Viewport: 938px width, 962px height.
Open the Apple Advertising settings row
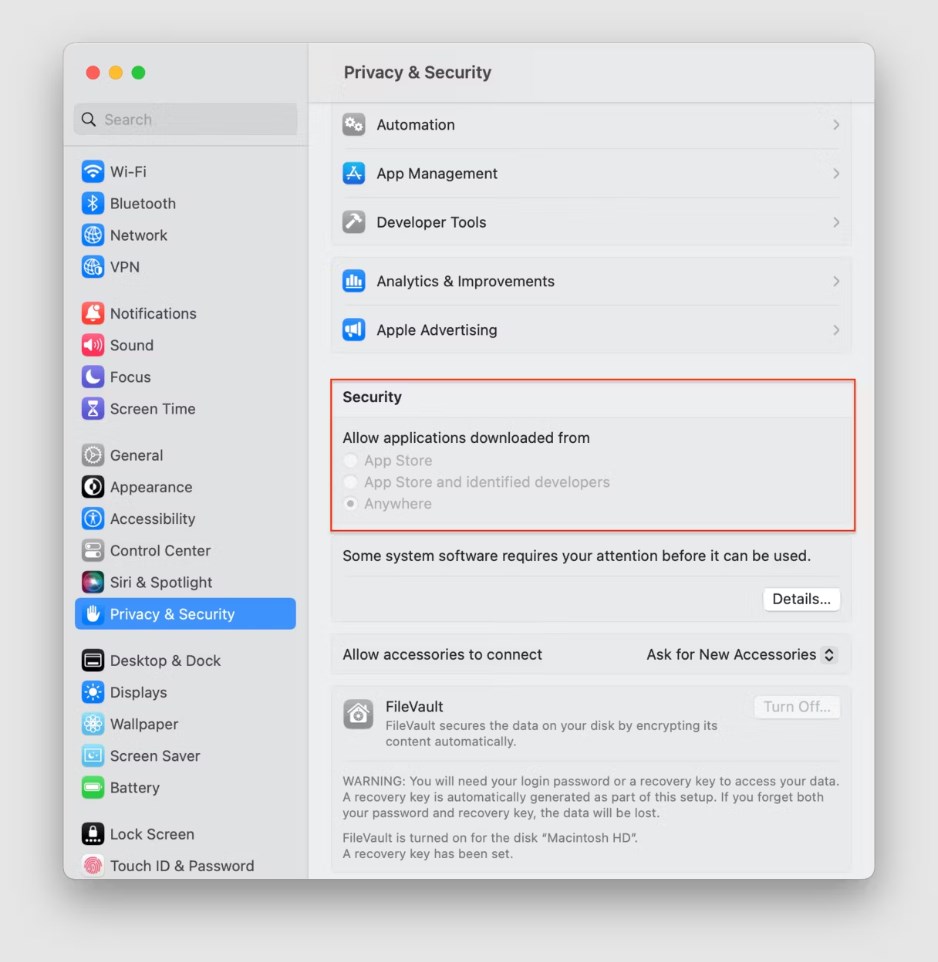(x=591, y=330)
